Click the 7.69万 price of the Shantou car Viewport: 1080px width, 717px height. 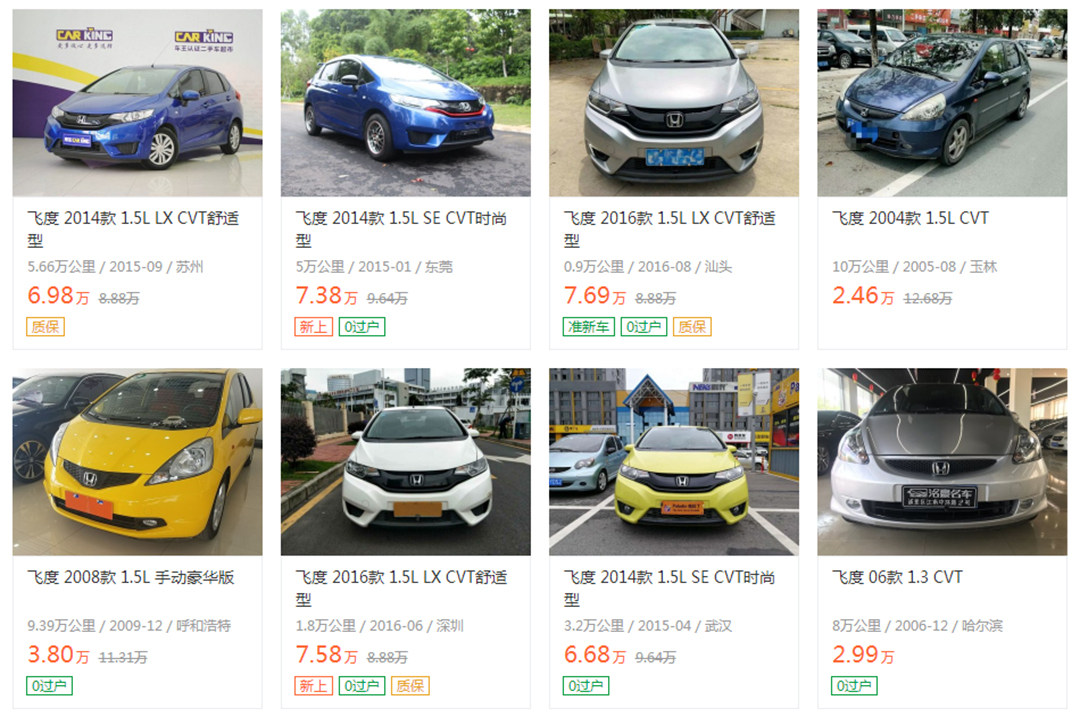coord(594,295)
